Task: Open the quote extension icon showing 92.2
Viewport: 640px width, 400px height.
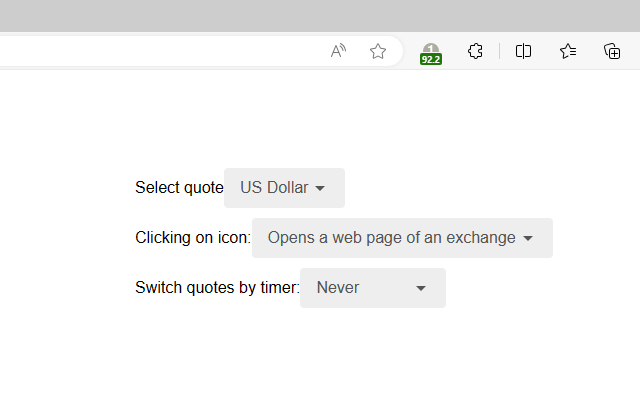Action: tap(430, 51)
